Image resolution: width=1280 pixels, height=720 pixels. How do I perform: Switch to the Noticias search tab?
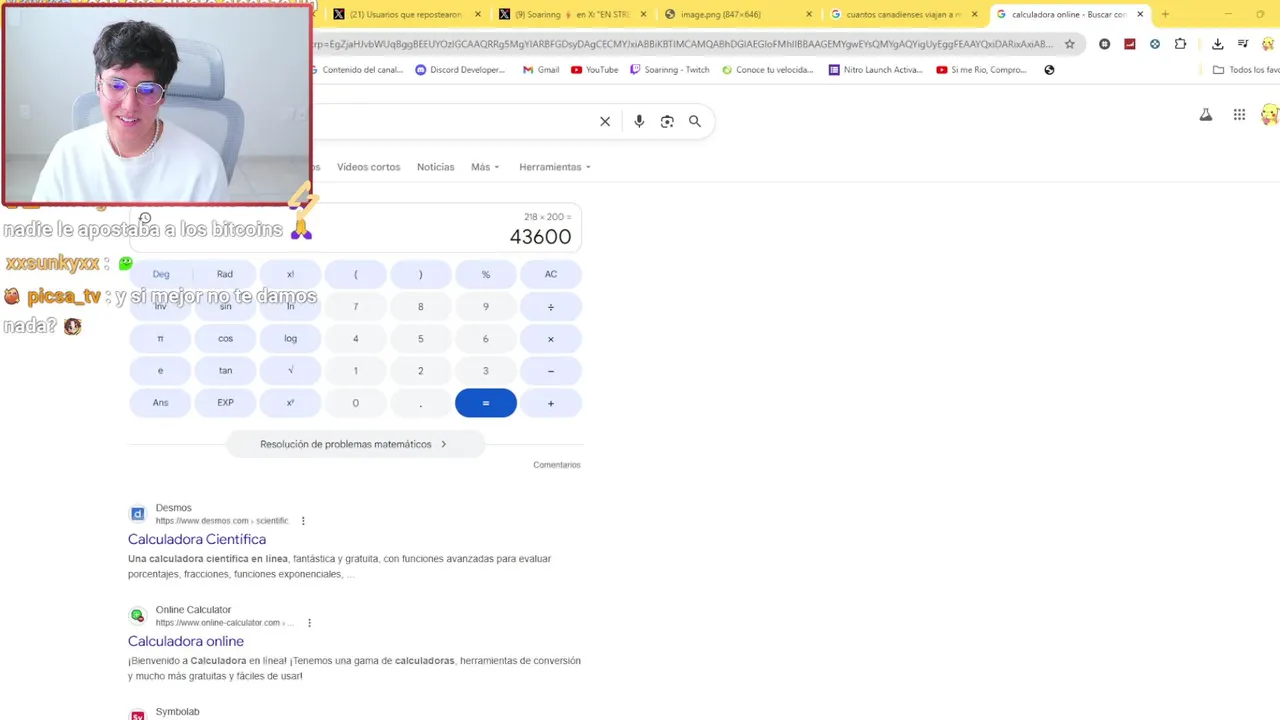point(435,167)
